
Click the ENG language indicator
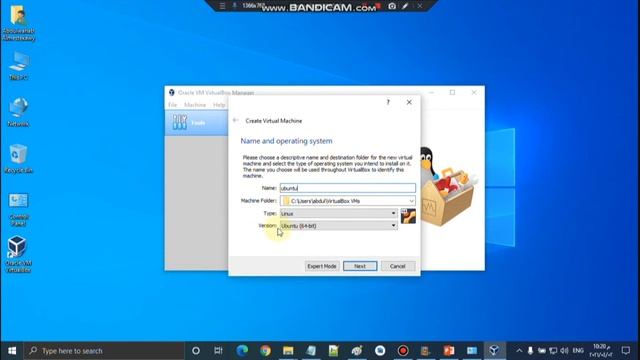coord(578,351)
